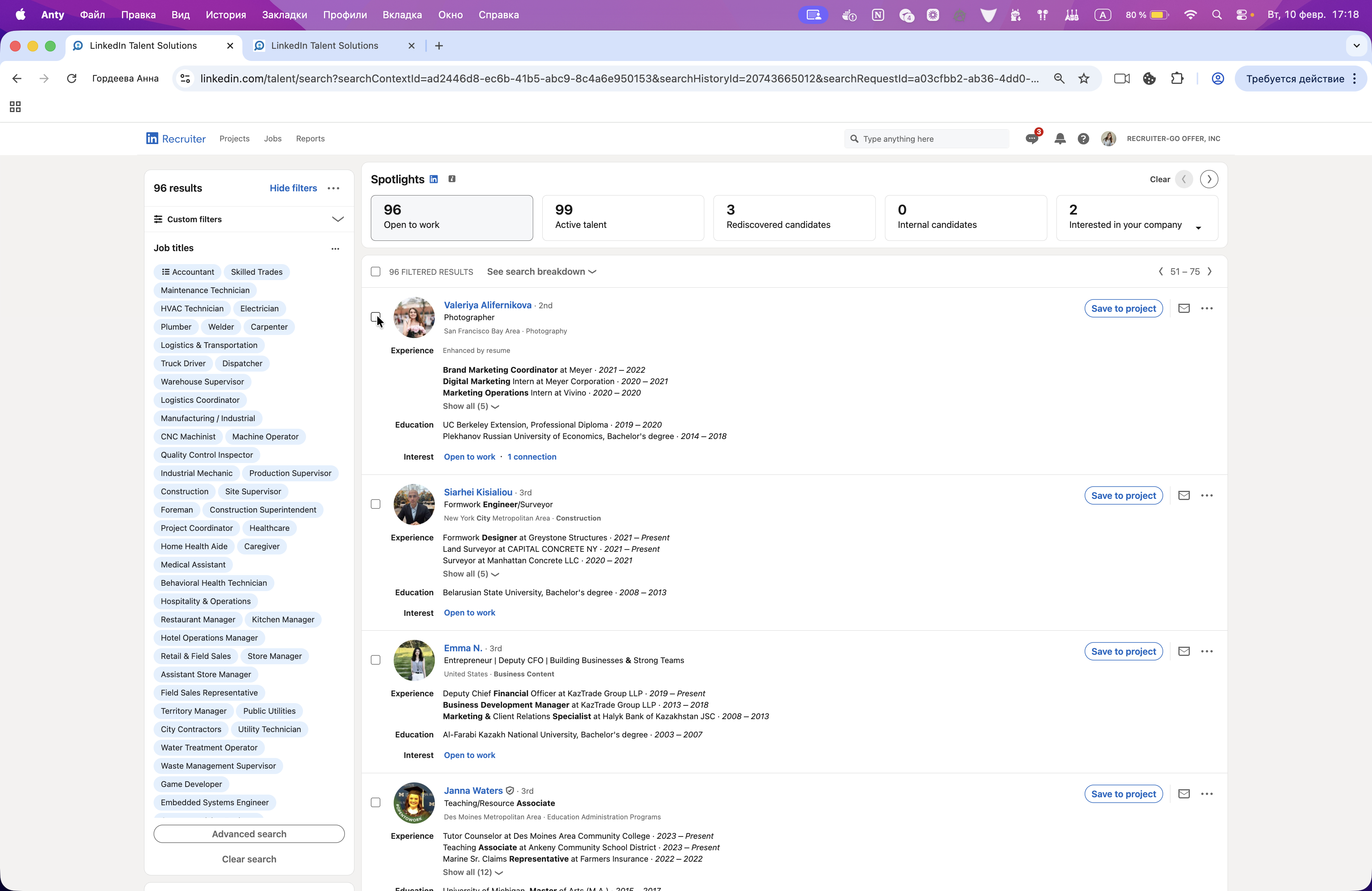
Task: Open the notifications bell
Action: 1059,139
